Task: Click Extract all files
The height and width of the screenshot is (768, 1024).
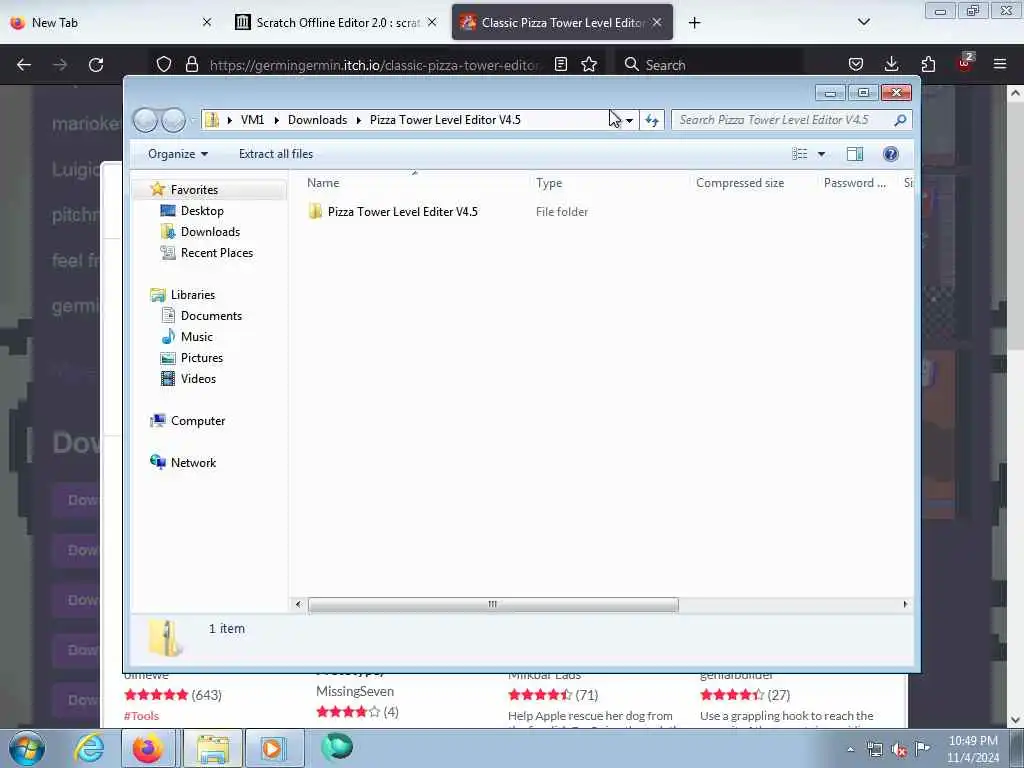Action: (276, 154)
